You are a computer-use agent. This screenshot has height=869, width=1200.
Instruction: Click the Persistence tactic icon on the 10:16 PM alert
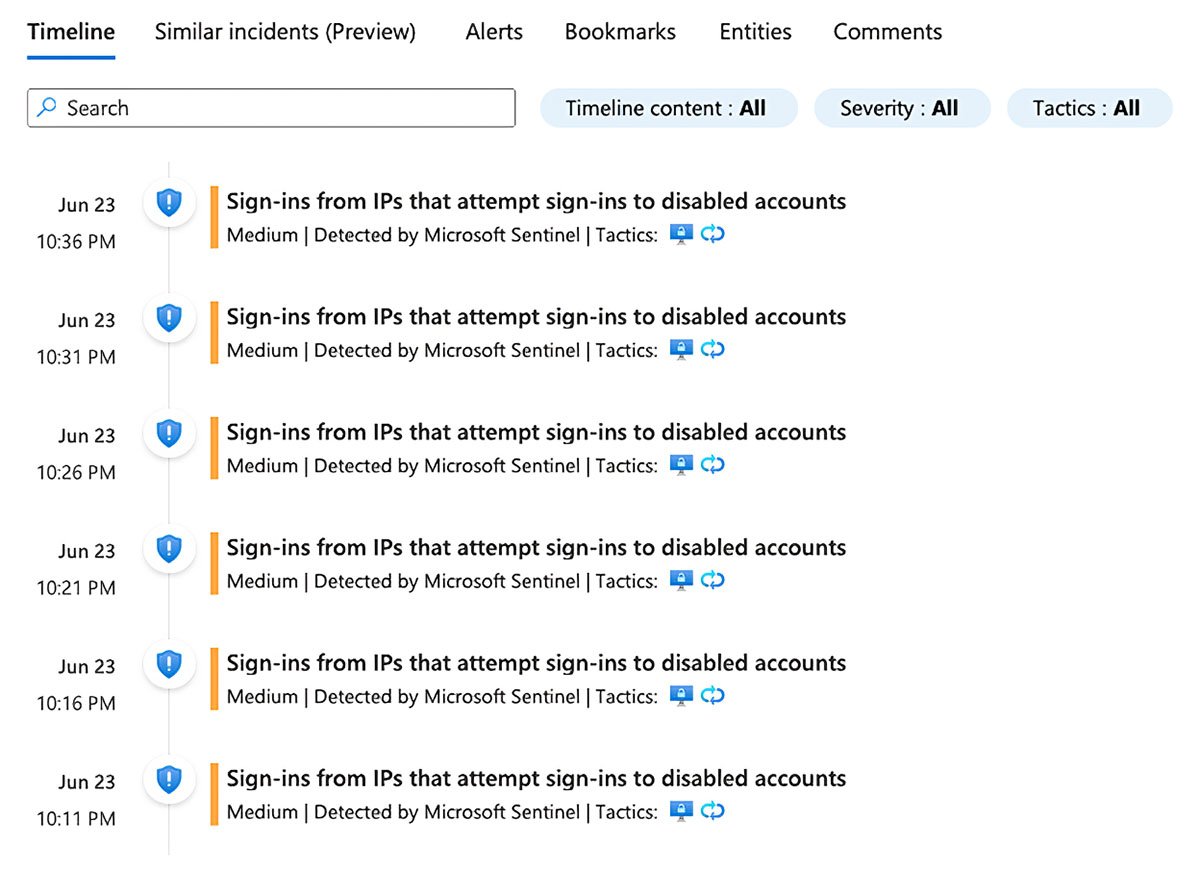pyautogui.click(x=713, y=695)
